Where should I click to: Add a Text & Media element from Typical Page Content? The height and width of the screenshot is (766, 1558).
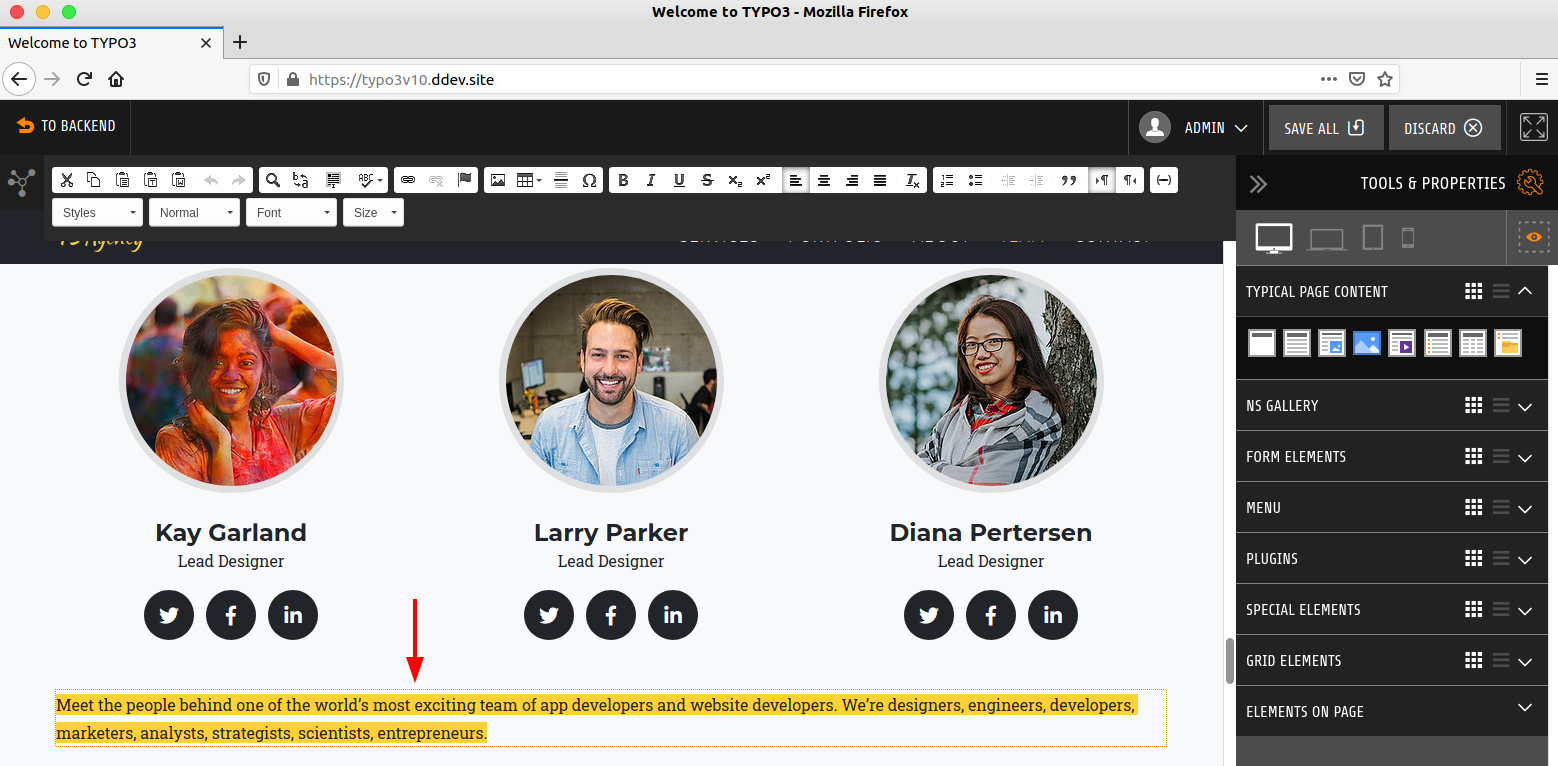pos(1331,342)
